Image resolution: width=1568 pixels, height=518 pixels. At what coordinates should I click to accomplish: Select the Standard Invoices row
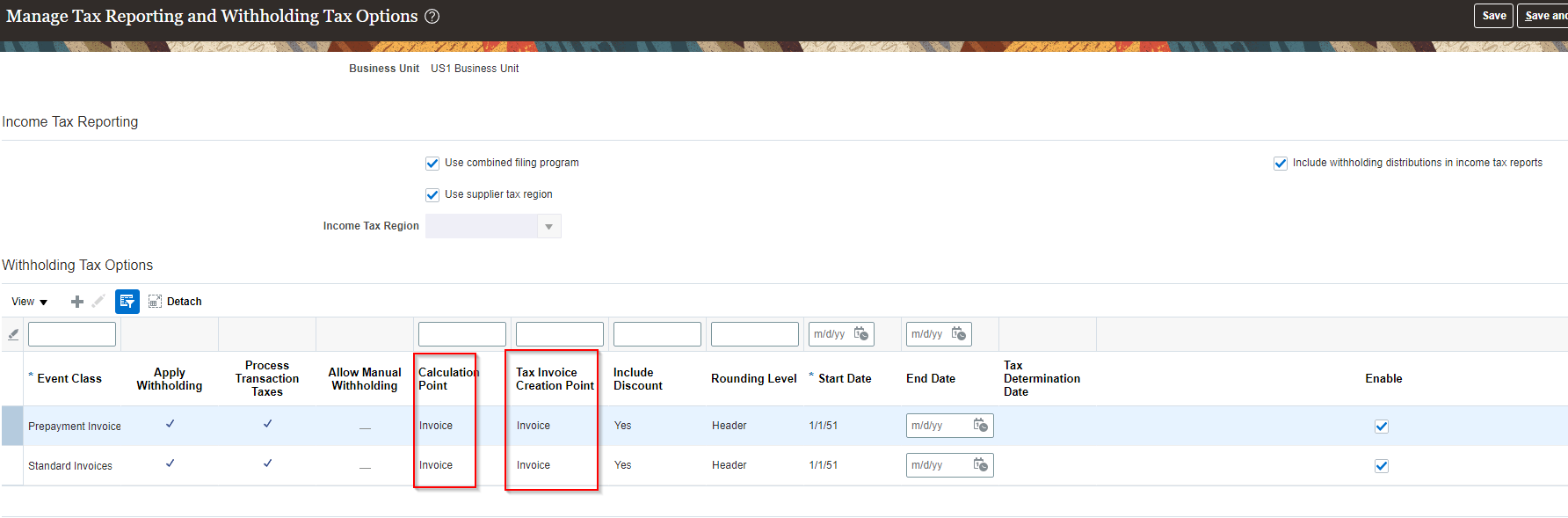(70, 466)
